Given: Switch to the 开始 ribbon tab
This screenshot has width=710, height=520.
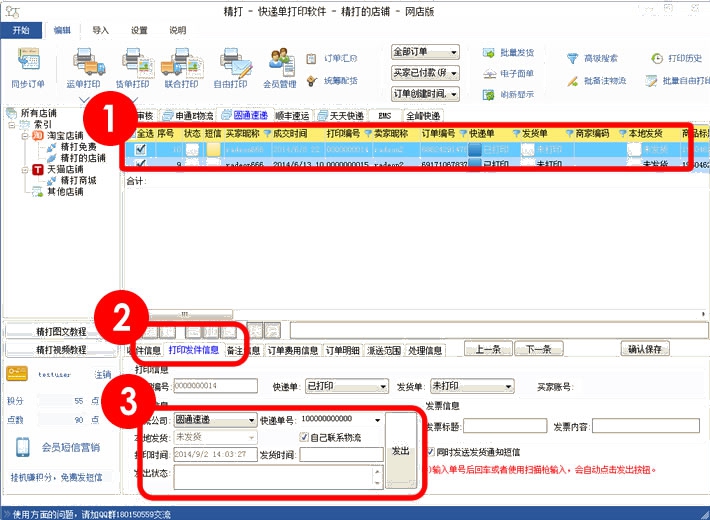Looking at the screenshot, I should 21,30.
